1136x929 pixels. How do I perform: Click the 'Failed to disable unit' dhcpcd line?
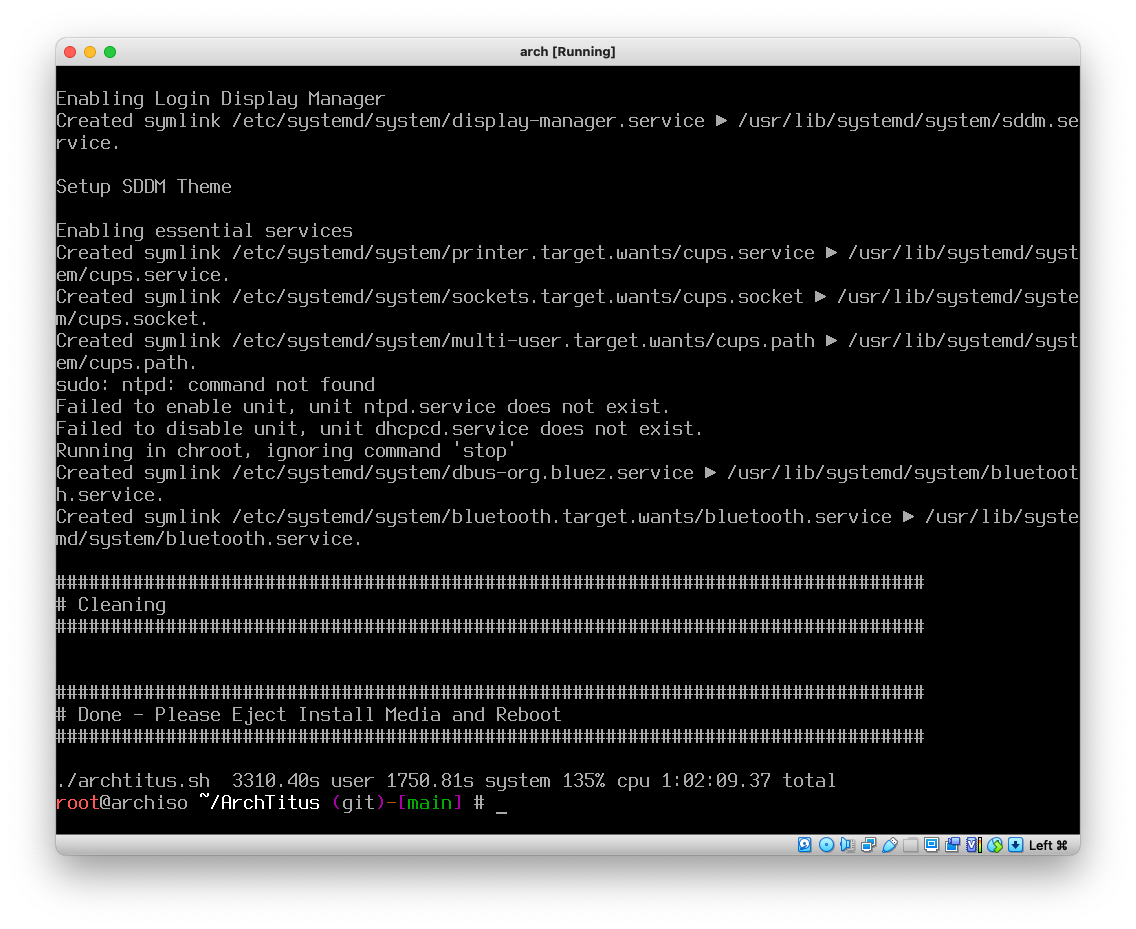pyautogui.click(x=379, y=428)
